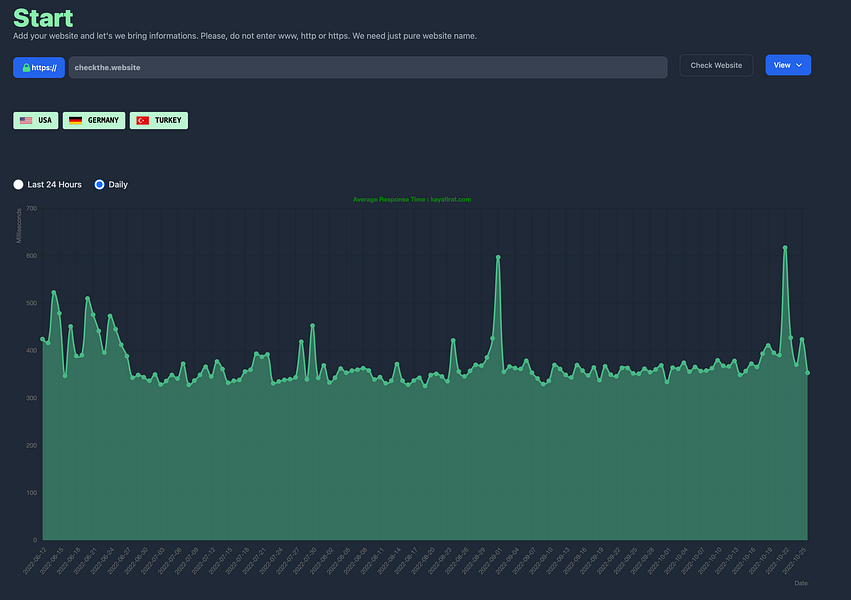Click the last data point of the chart
Screen dimensions: 851x600
pos(808,373)
